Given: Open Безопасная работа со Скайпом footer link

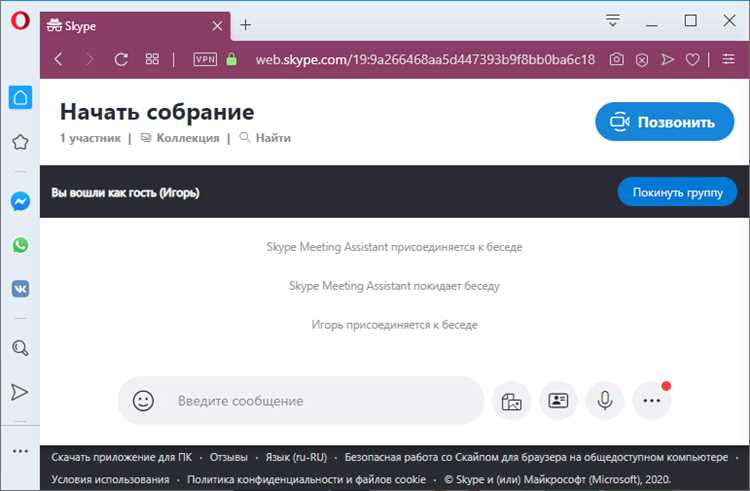Looking at the screenshot, I should [536, 458].
